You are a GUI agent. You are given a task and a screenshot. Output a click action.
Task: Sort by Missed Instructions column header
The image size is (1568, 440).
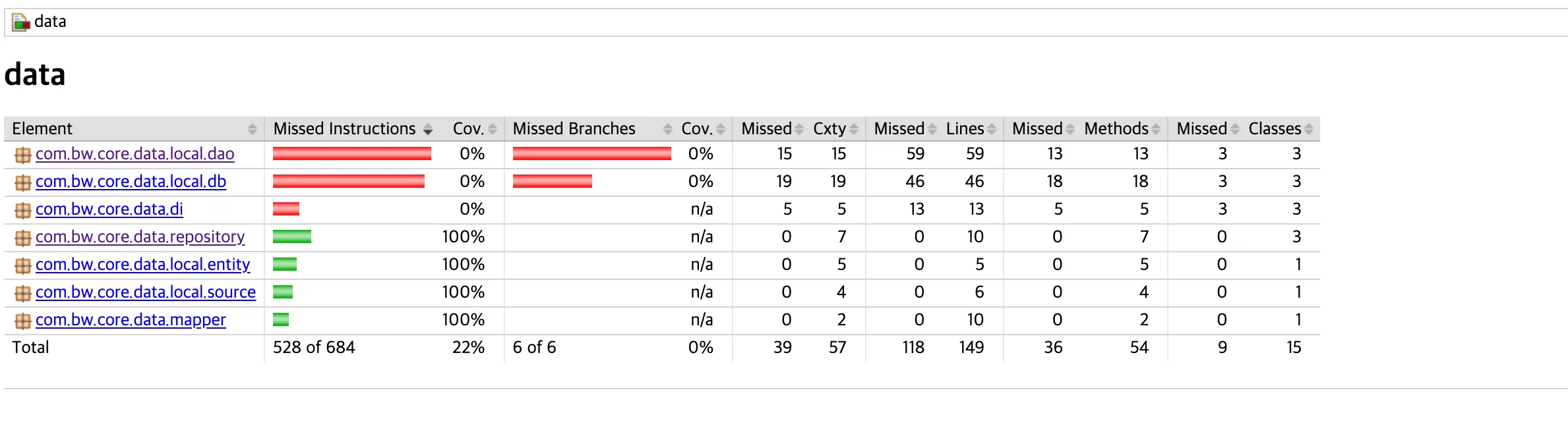(x=353, y=128)
